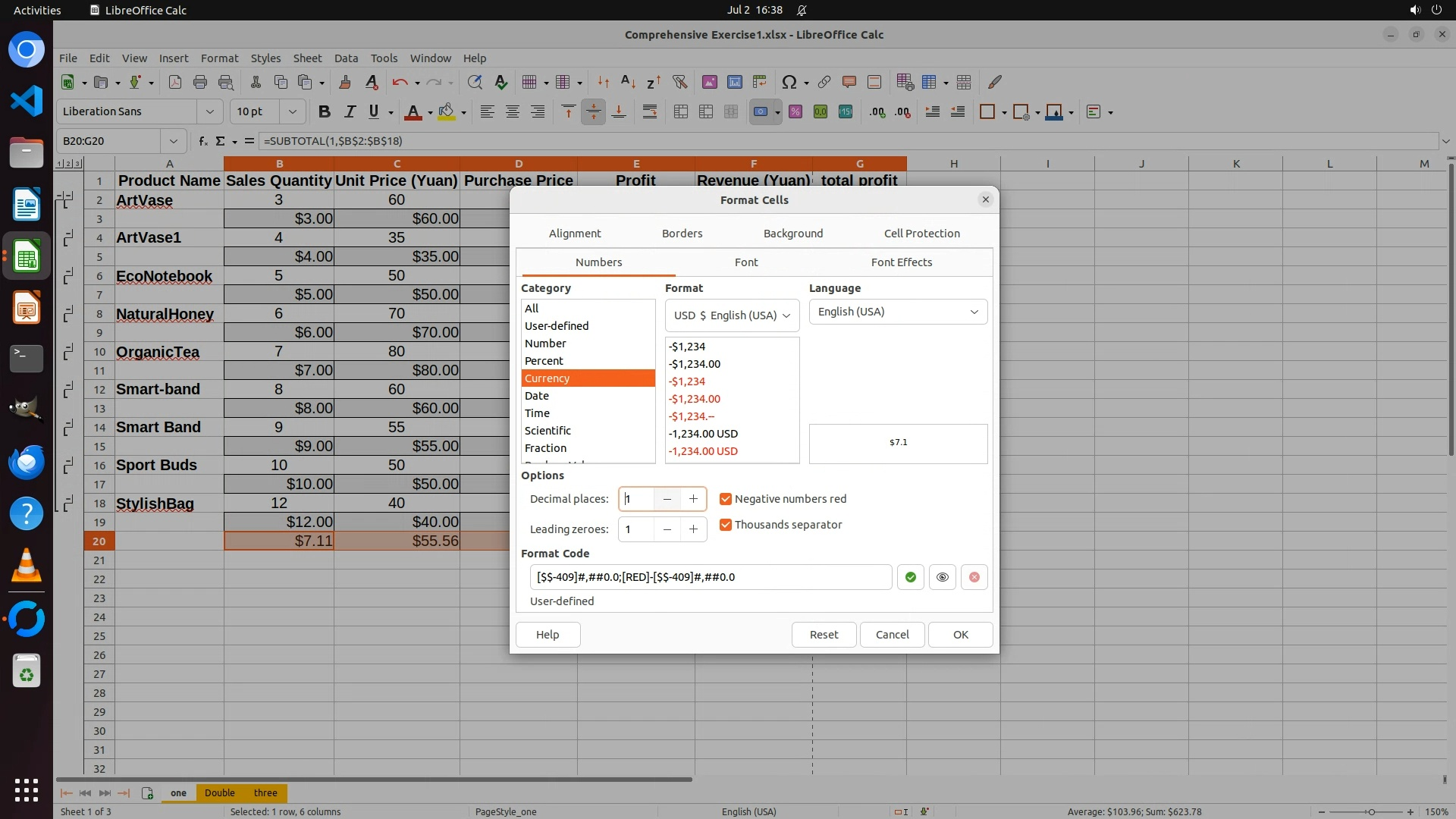The height and width of the screenshot is (819, 1456).
Task: Open the USD $ English (USA) format dropdown
Action: (732, 315)
